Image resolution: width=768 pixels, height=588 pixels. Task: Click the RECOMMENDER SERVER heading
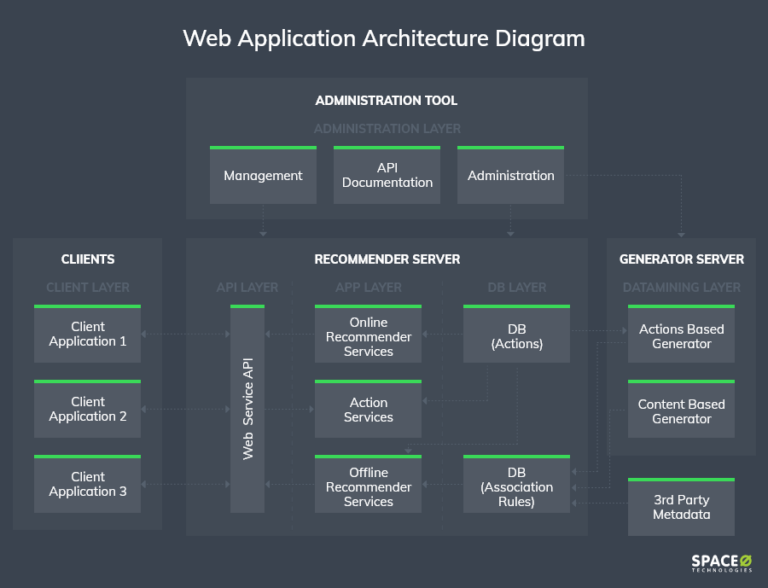pos(387,259)
